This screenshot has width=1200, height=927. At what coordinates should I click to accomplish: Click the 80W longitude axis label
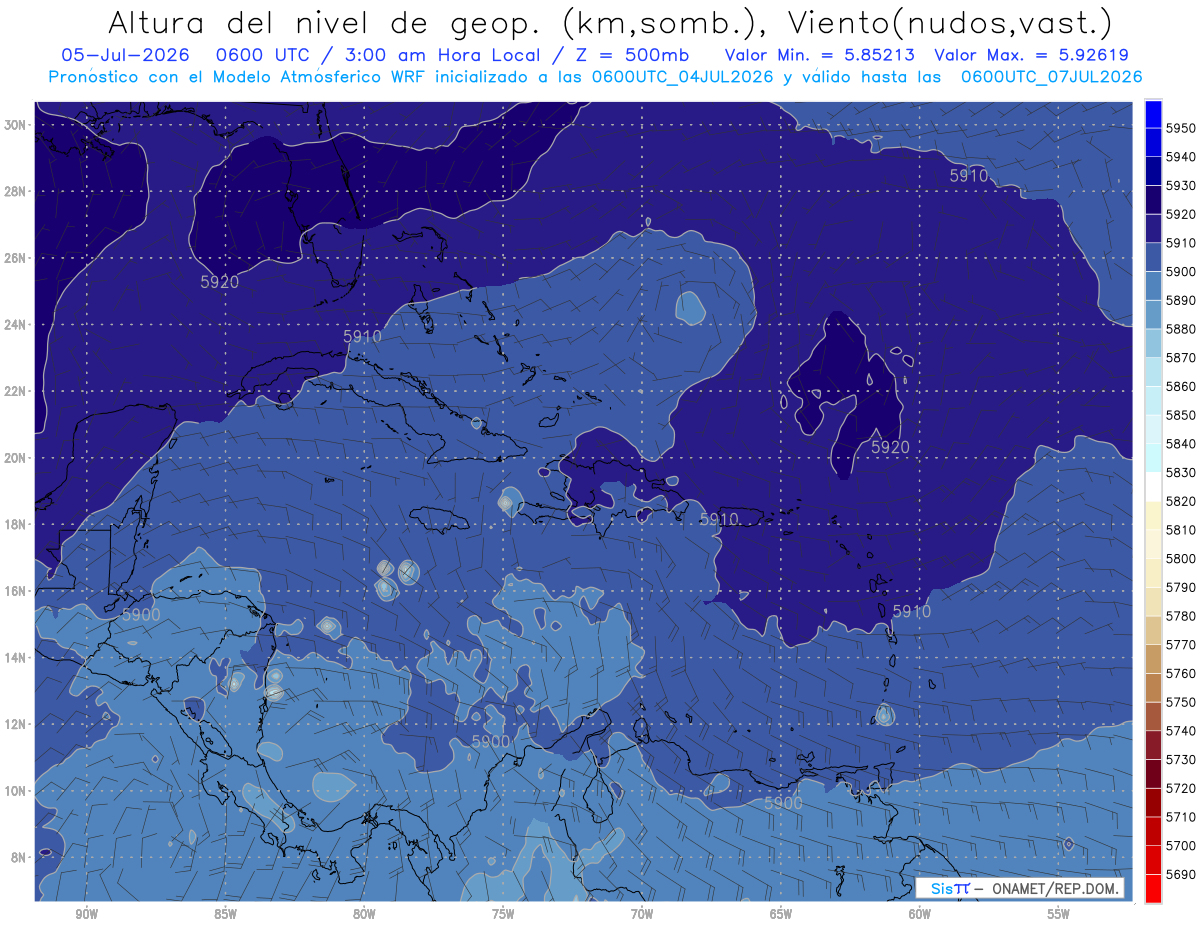(x=364, y=914)
